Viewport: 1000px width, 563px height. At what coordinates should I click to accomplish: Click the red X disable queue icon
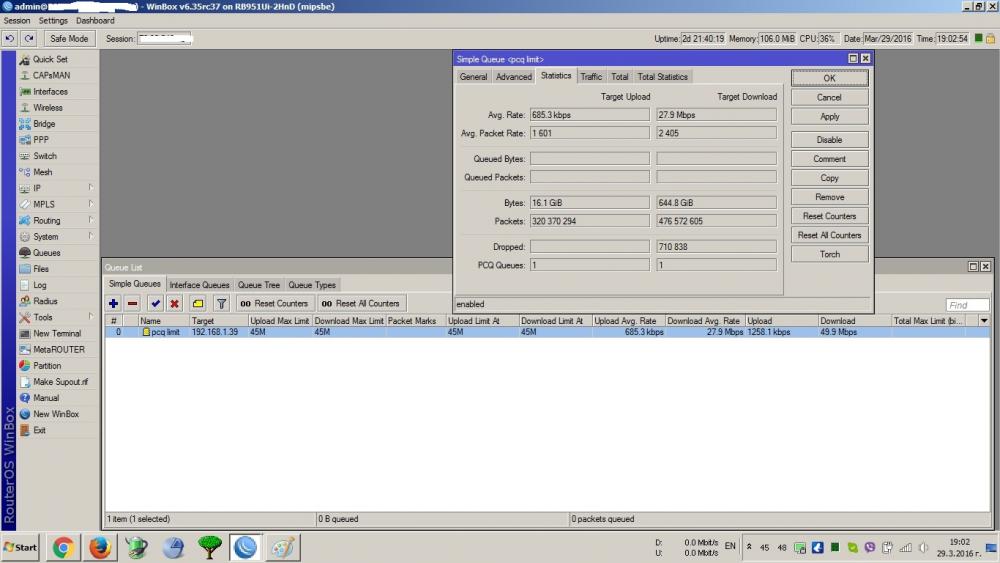(174, 303)
